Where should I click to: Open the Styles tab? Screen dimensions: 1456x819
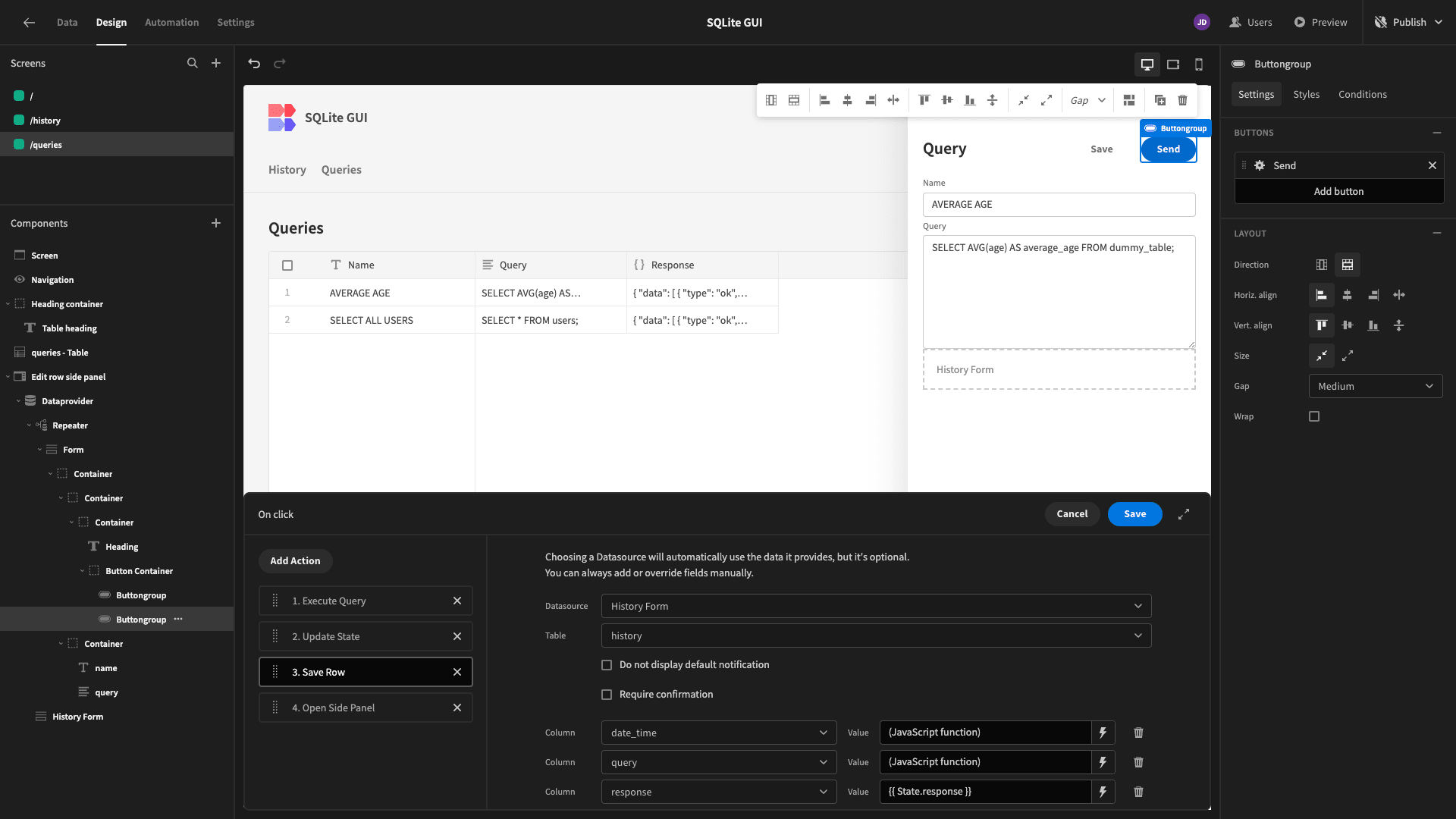[1306, 94]
